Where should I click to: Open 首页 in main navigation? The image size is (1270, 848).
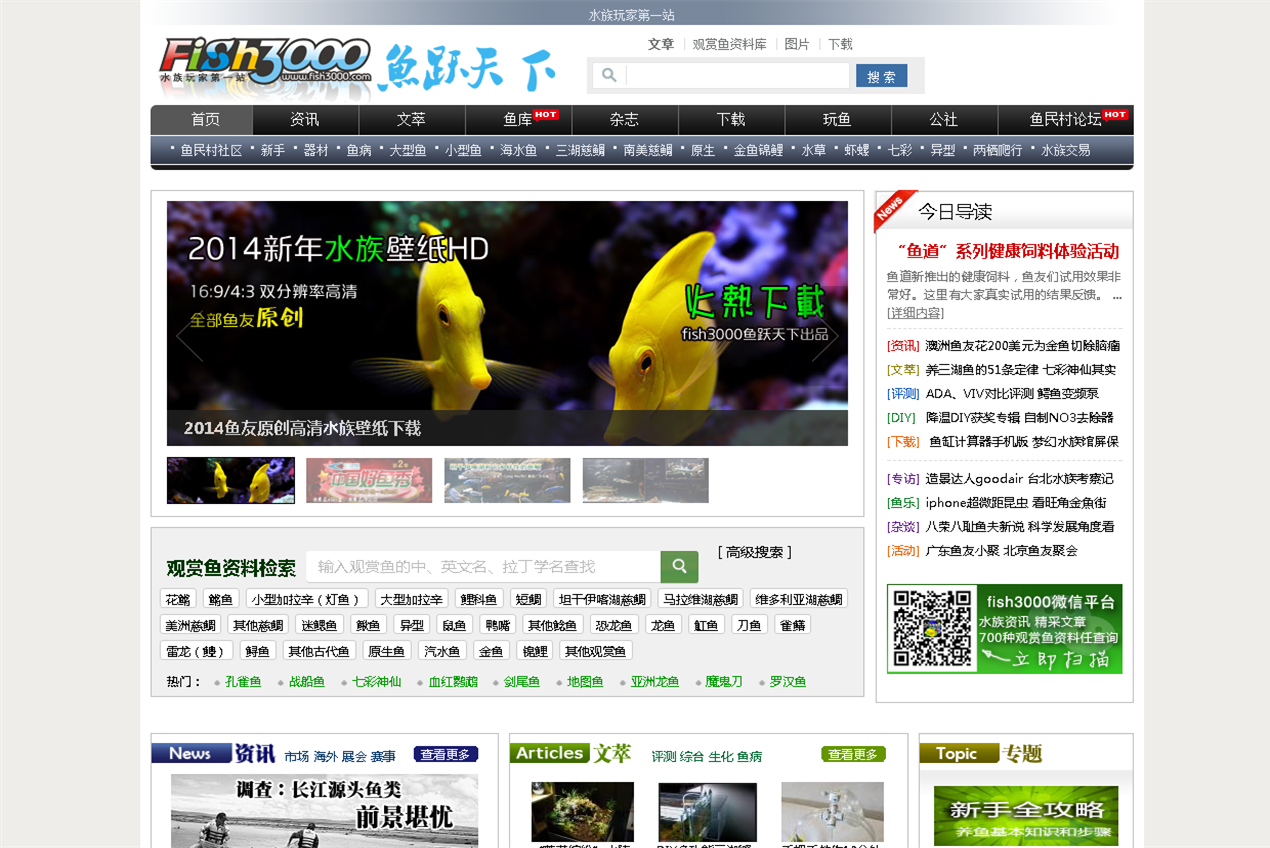205,119
